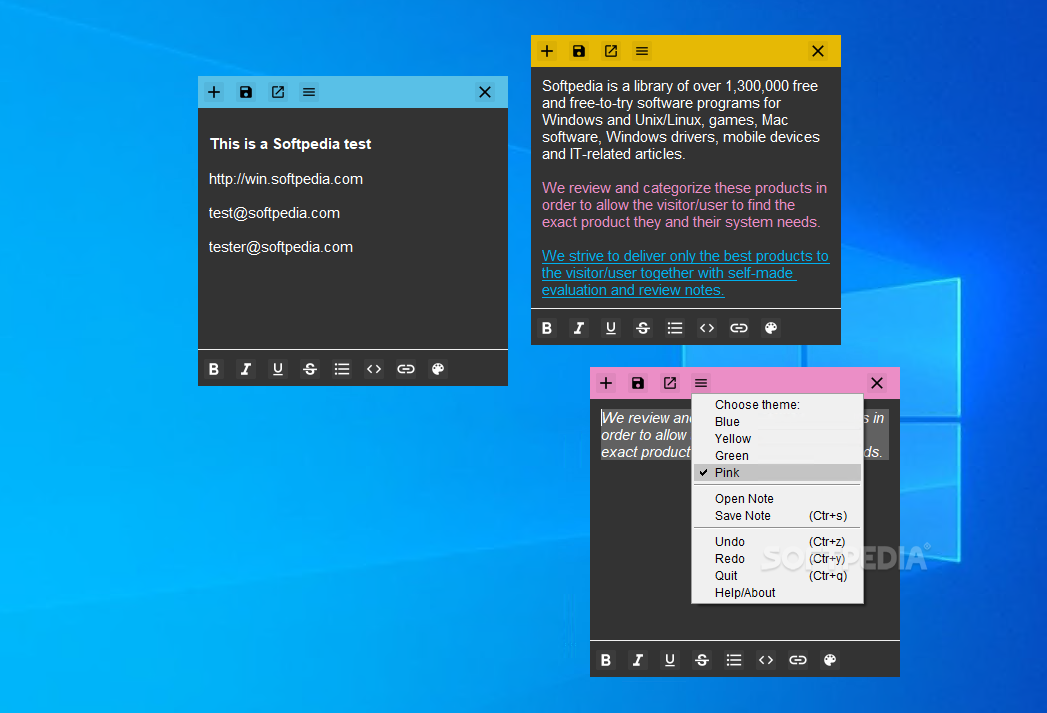Toggle italic in the yellow note toolbar
This screenshot has height=713, width=1047.
[x=579, y=328]
